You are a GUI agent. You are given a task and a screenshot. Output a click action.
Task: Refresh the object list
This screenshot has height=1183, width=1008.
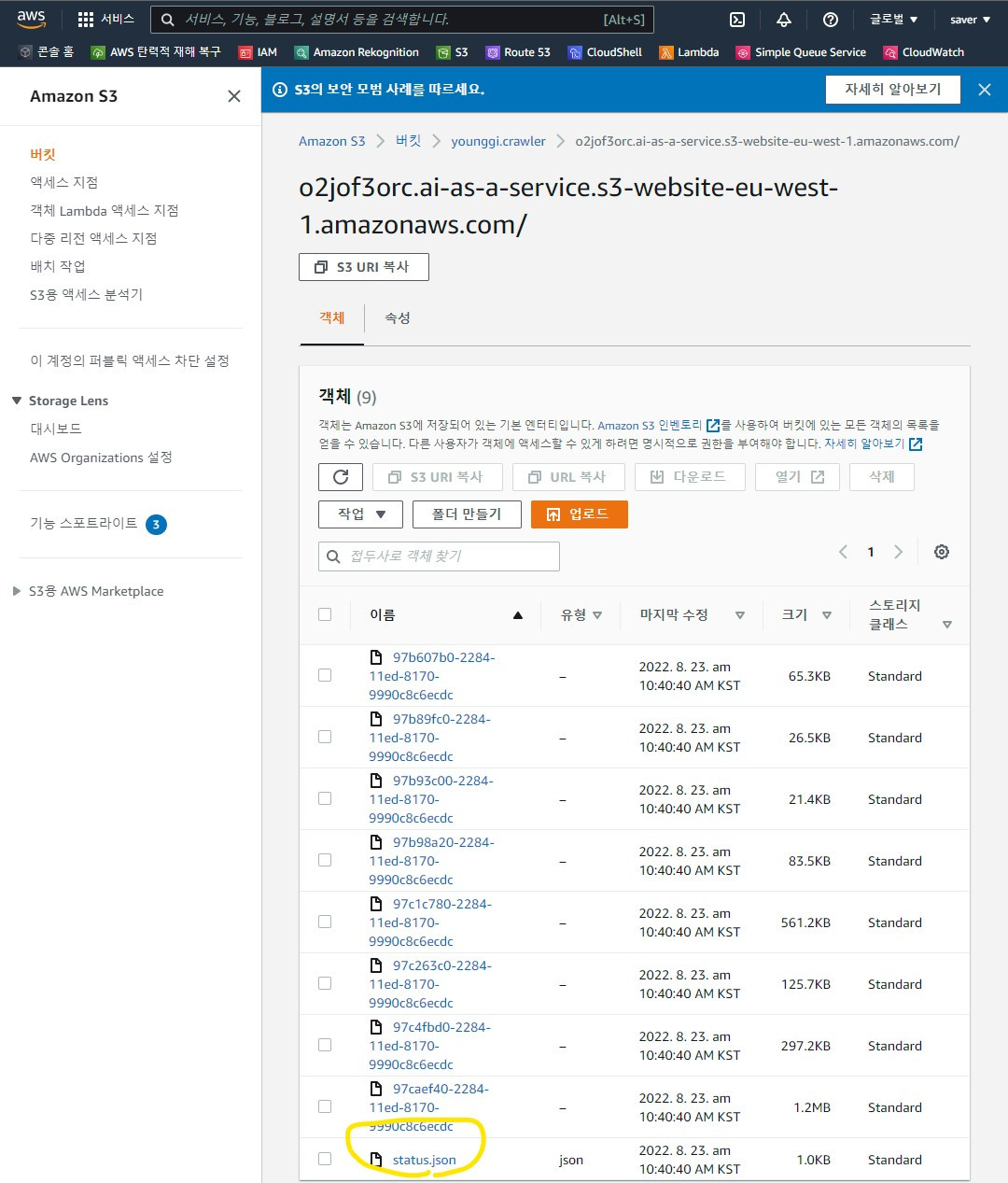pos(340,476)
